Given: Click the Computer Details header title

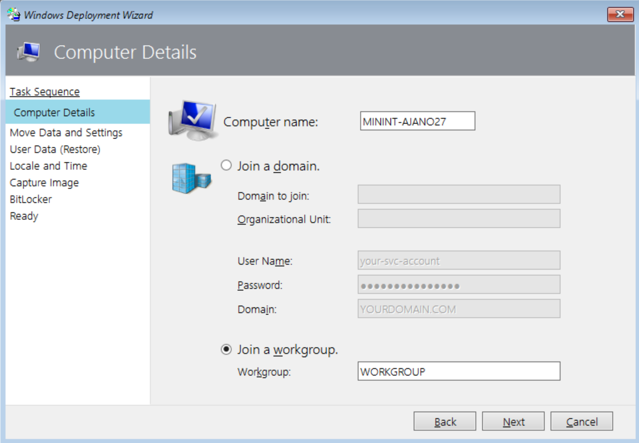Looking at the screenshot, I should point(125,53).
